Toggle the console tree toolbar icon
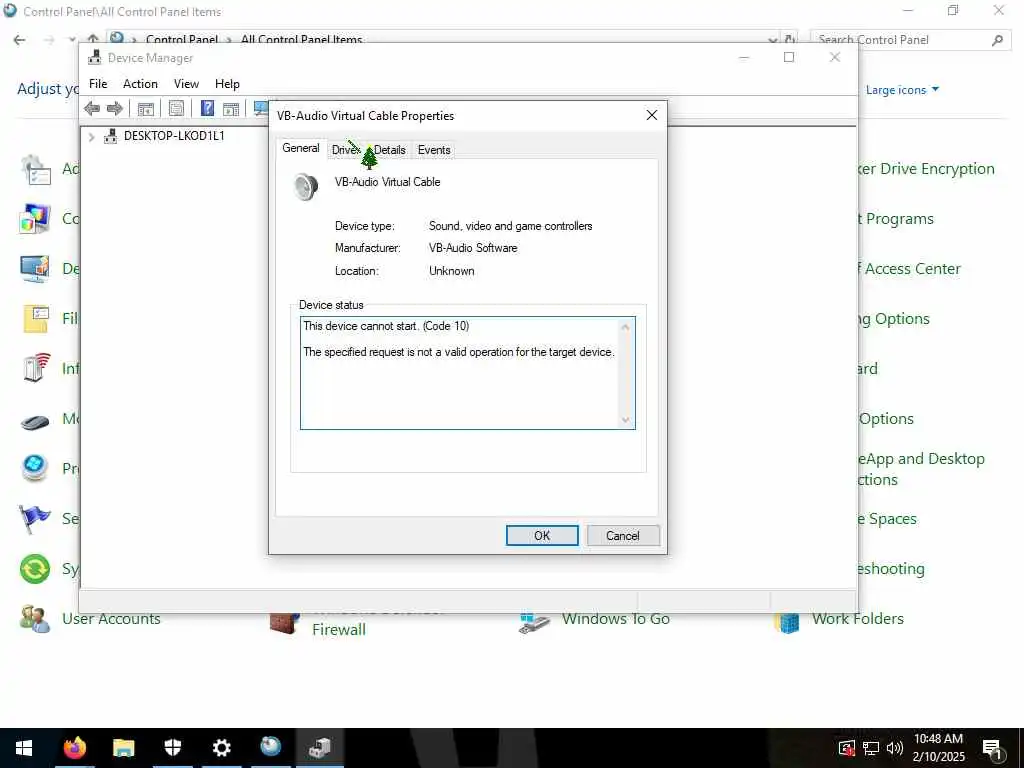Screen dimensions: 1024x768 tap(145, 108)
